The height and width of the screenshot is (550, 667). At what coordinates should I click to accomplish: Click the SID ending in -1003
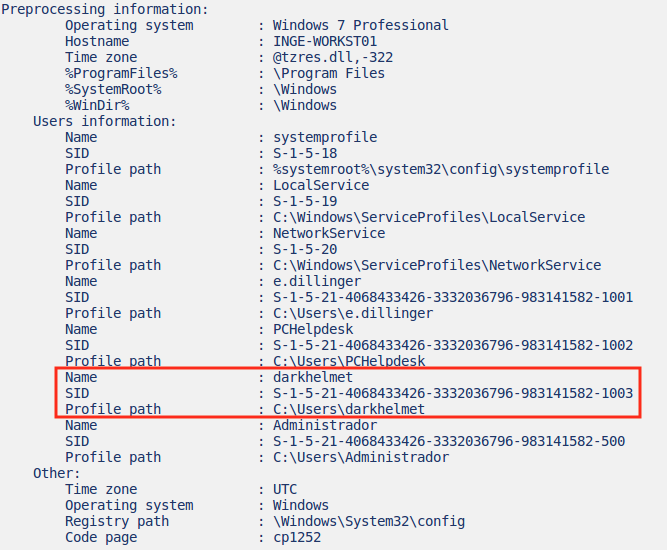[453, 393]
